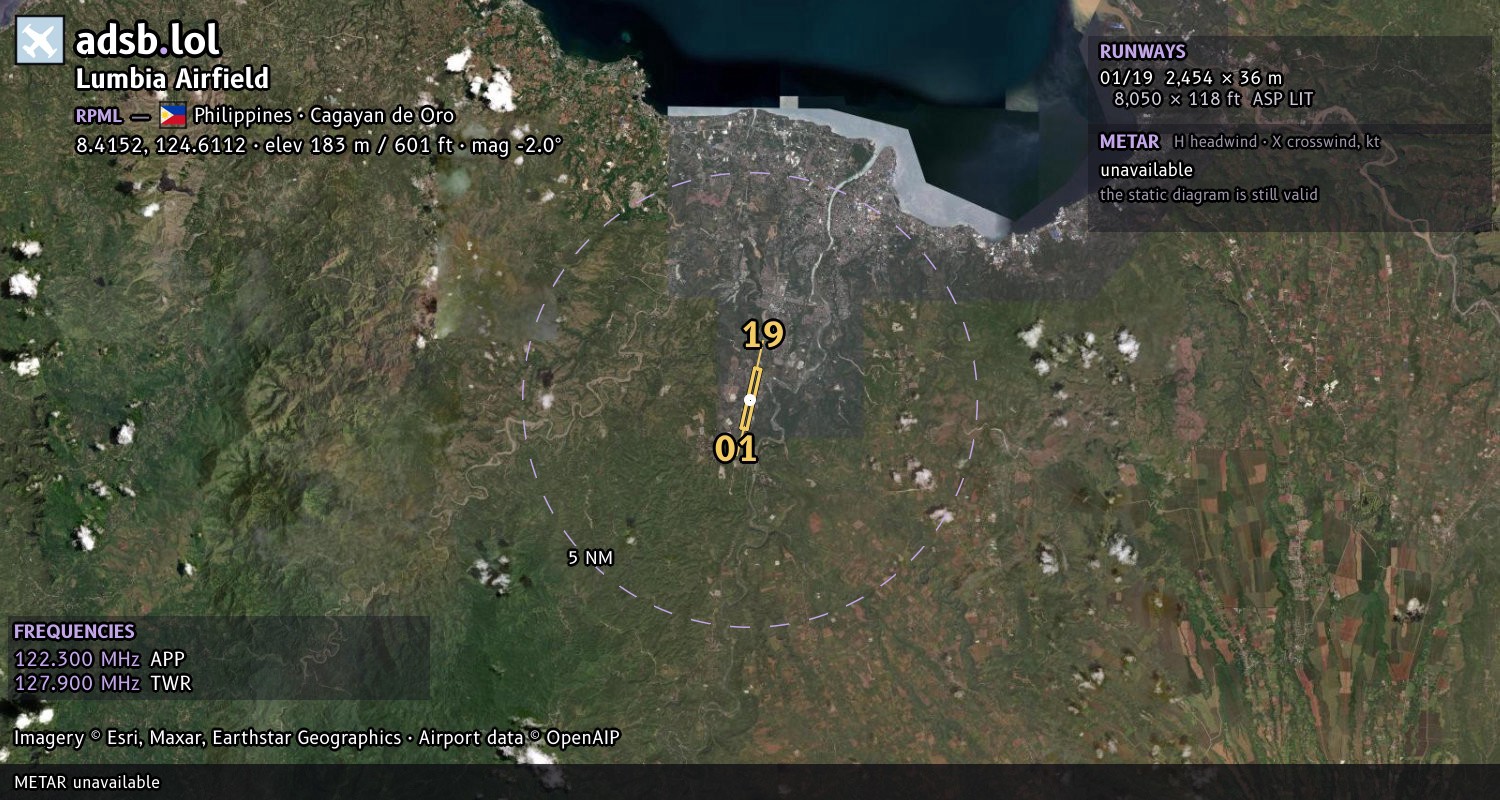
Task: Click the "5 NM" range ring label
Action: [590, 558]
